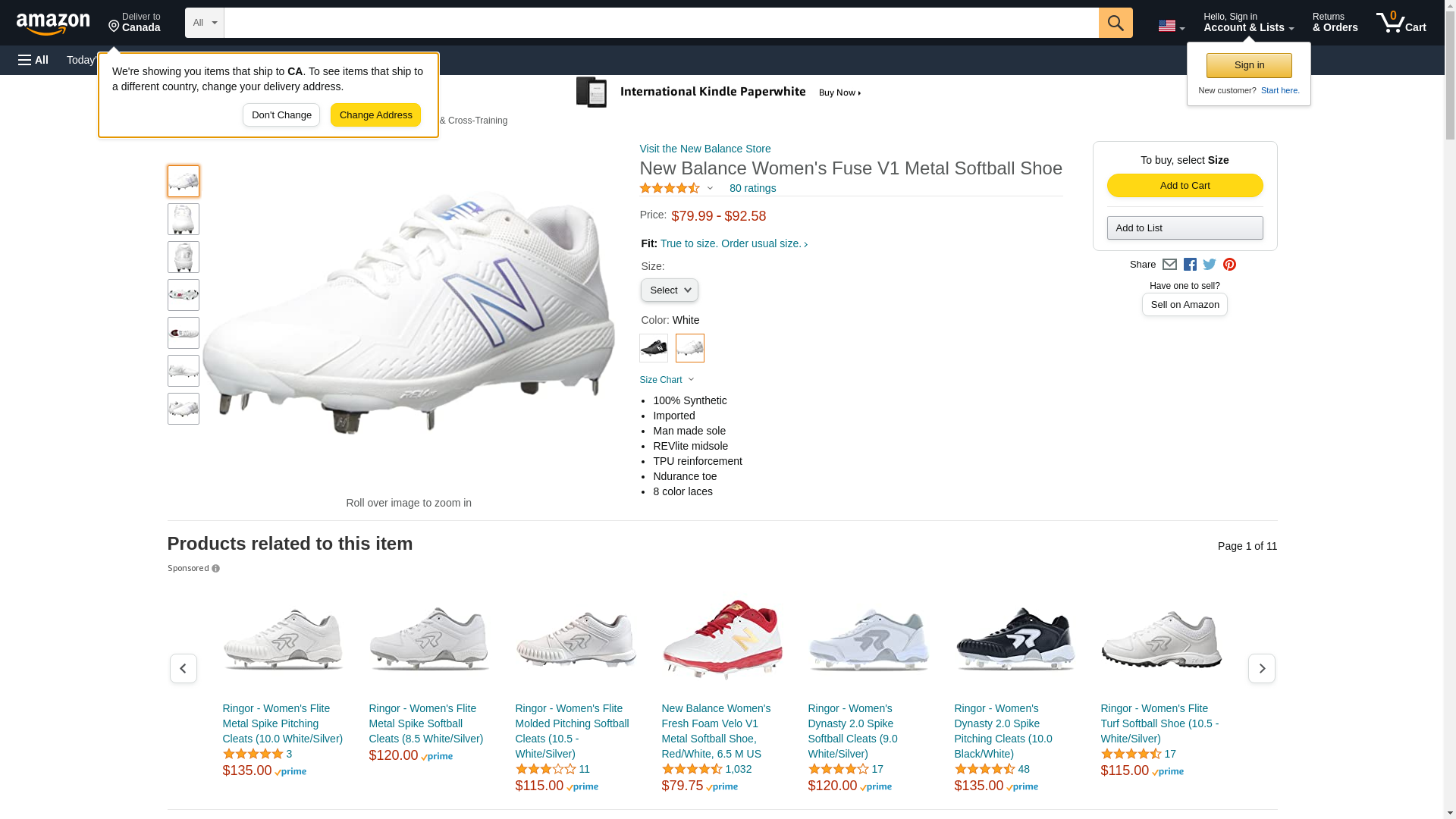
Task: Click the Change Address button
Action: click(375, 115)
